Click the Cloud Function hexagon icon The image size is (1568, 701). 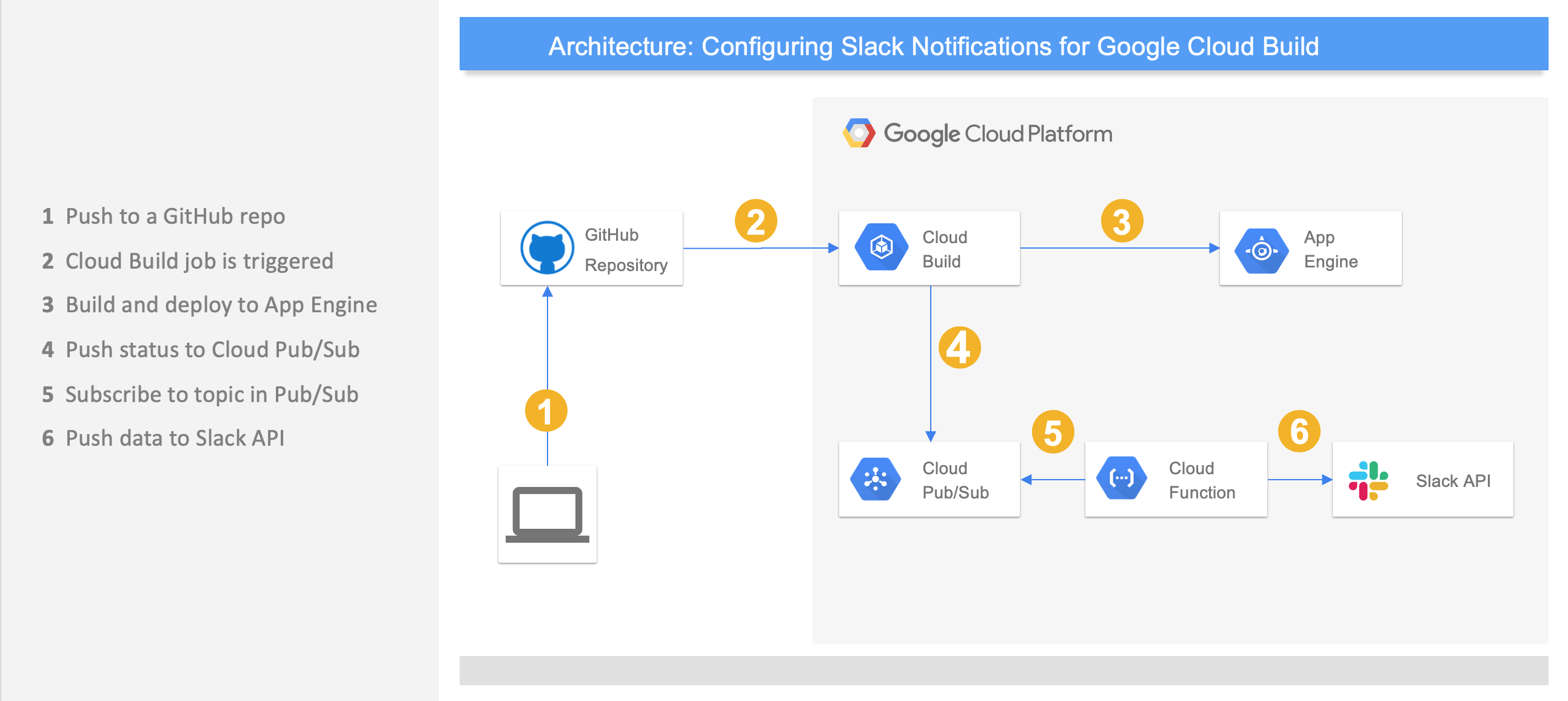pos(1121,478)
